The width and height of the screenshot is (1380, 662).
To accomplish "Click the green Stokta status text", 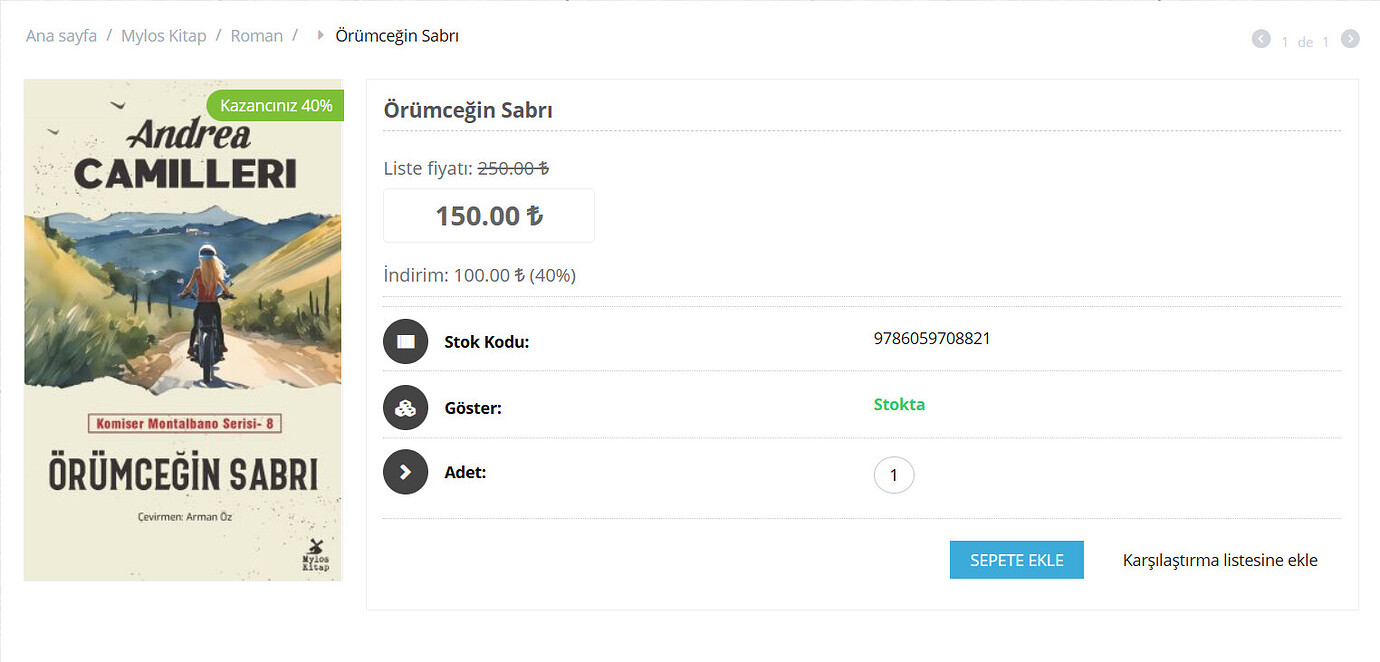I will point(899,405).
